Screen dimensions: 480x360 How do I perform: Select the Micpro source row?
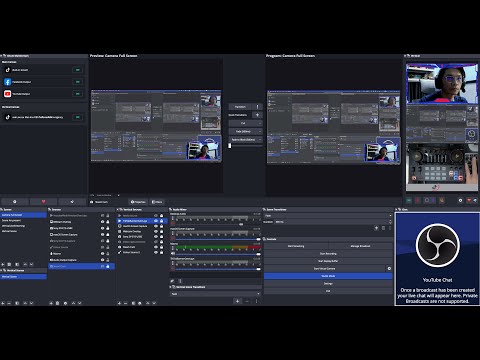pos(82,253)
